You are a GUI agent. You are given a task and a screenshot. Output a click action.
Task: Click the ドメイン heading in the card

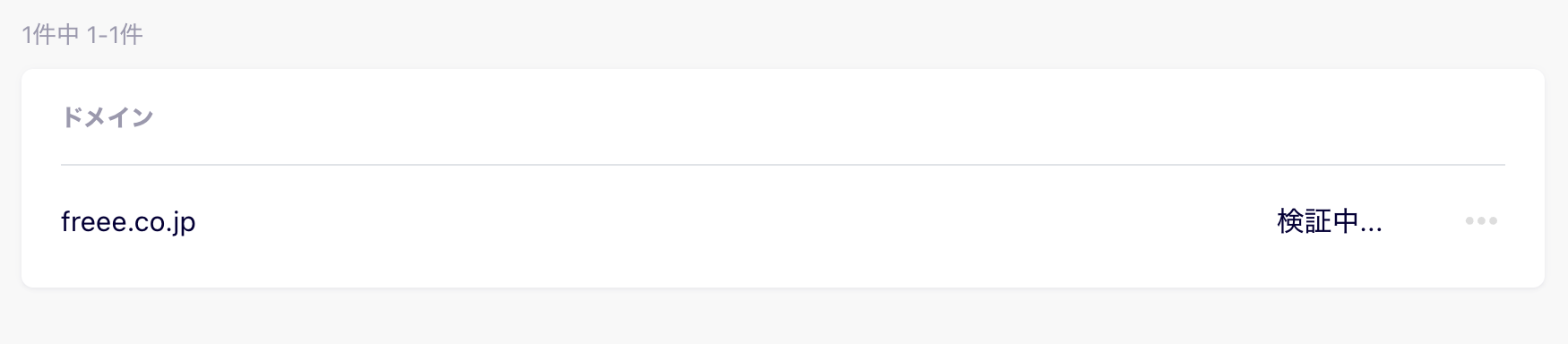click(108, 117)
